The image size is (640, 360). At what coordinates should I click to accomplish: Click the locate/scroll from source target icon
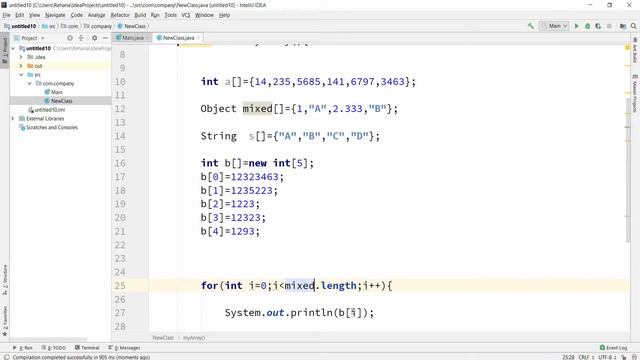(70, 38)
